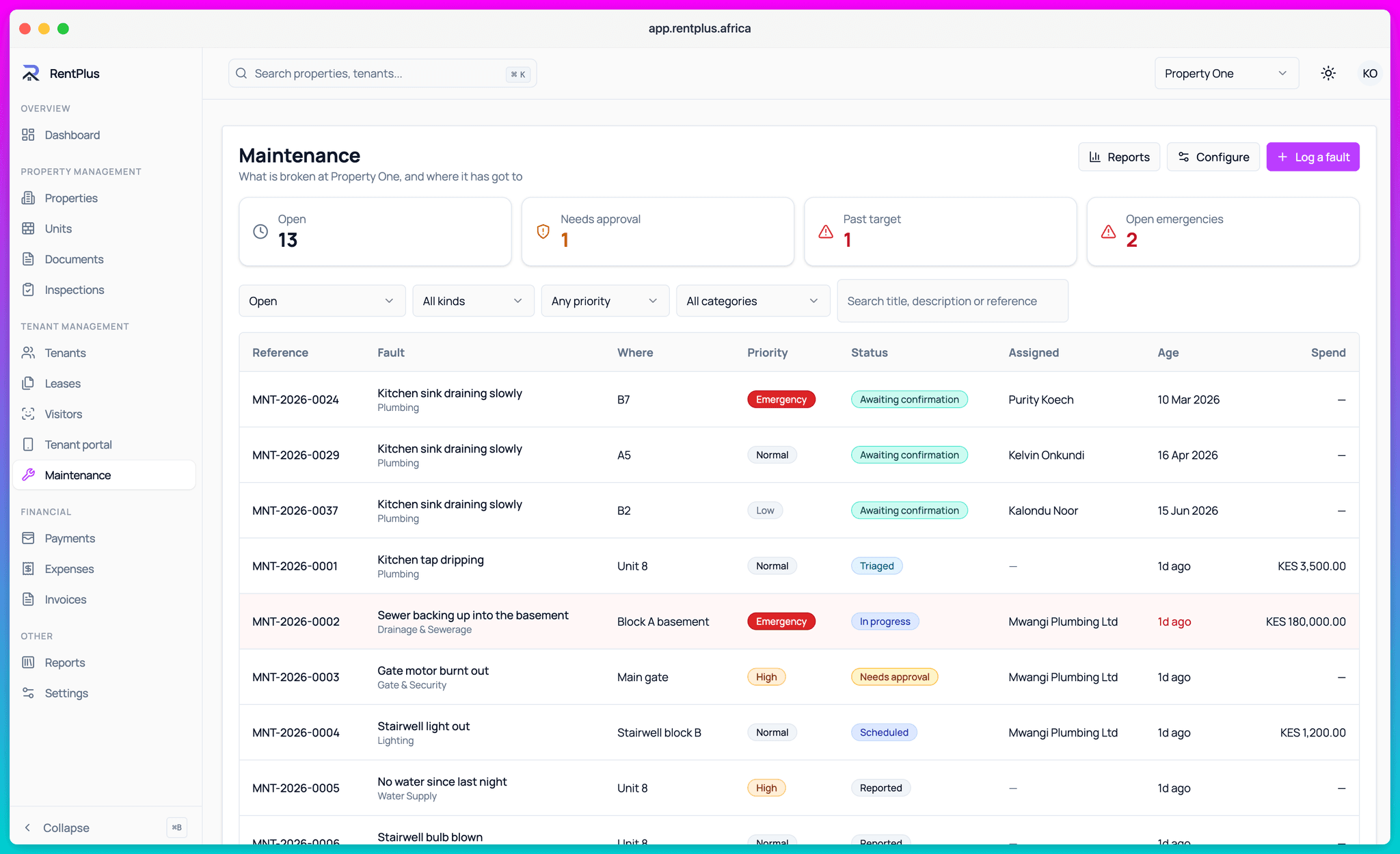Focus the Search title, description or reference field

point(952,301)
